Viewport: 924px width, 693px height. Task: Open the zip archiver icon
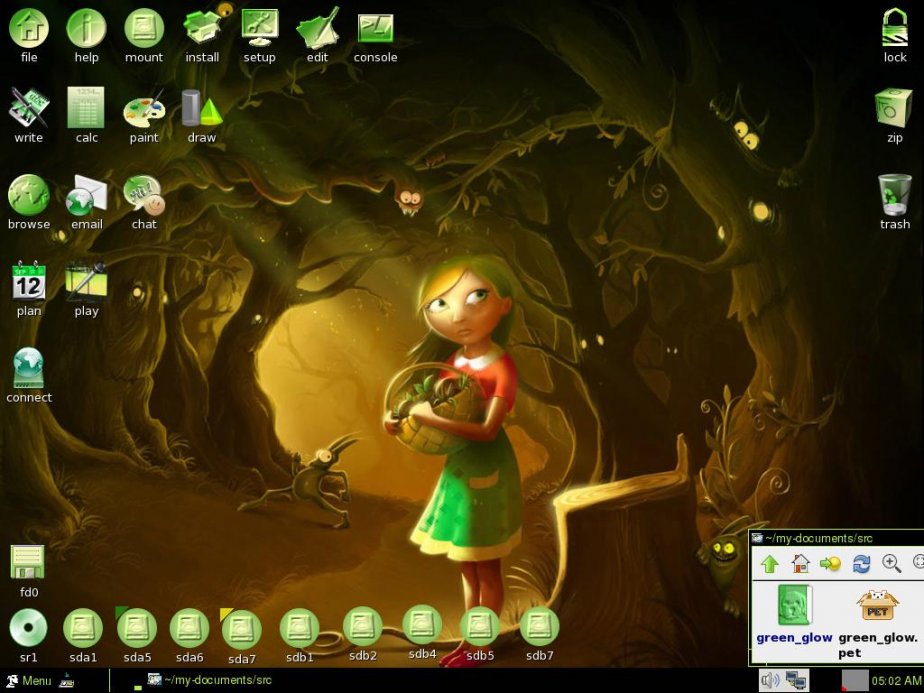click(895, 108)
